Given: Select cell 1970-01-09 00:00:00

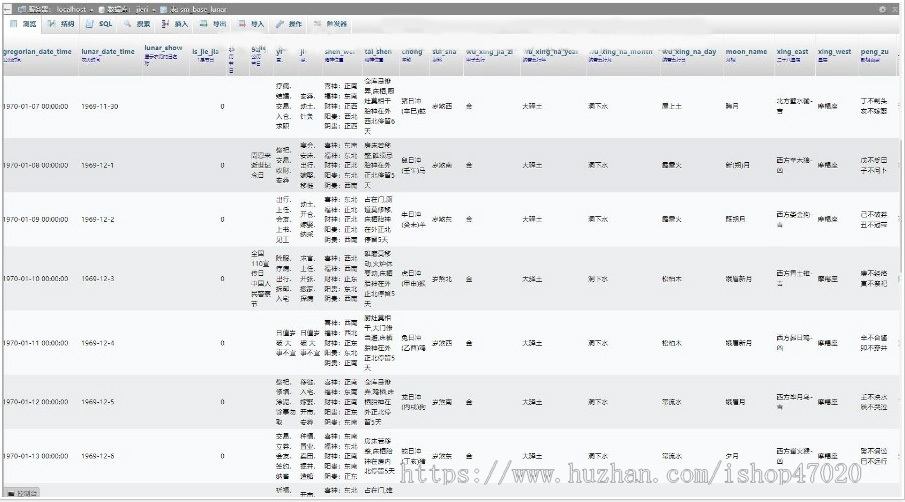Looking at the screenshot, I should pyautogui.click(x=36, y=220).
